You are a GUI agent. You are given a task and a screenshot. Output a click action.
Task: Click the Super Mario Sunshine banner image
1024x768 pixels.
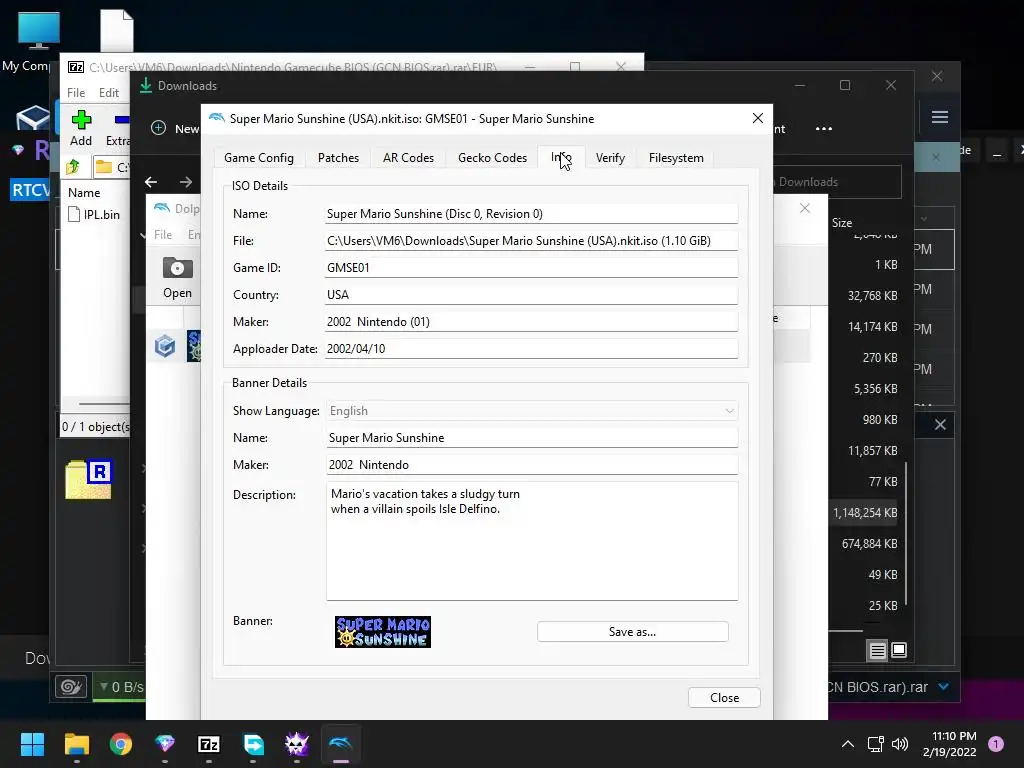click(383, 632)
